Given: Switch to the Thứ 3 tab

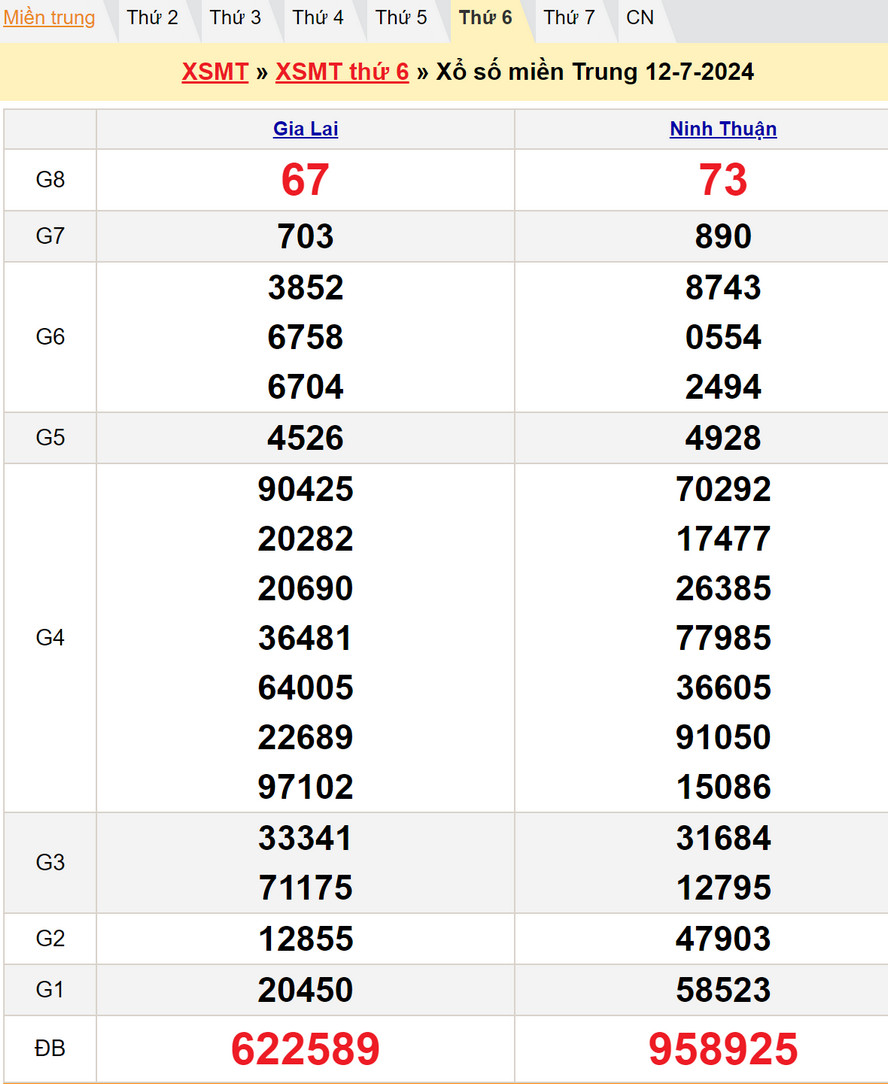Looking at the screenshot, I should pyautogui.click(x=235, y=18).
